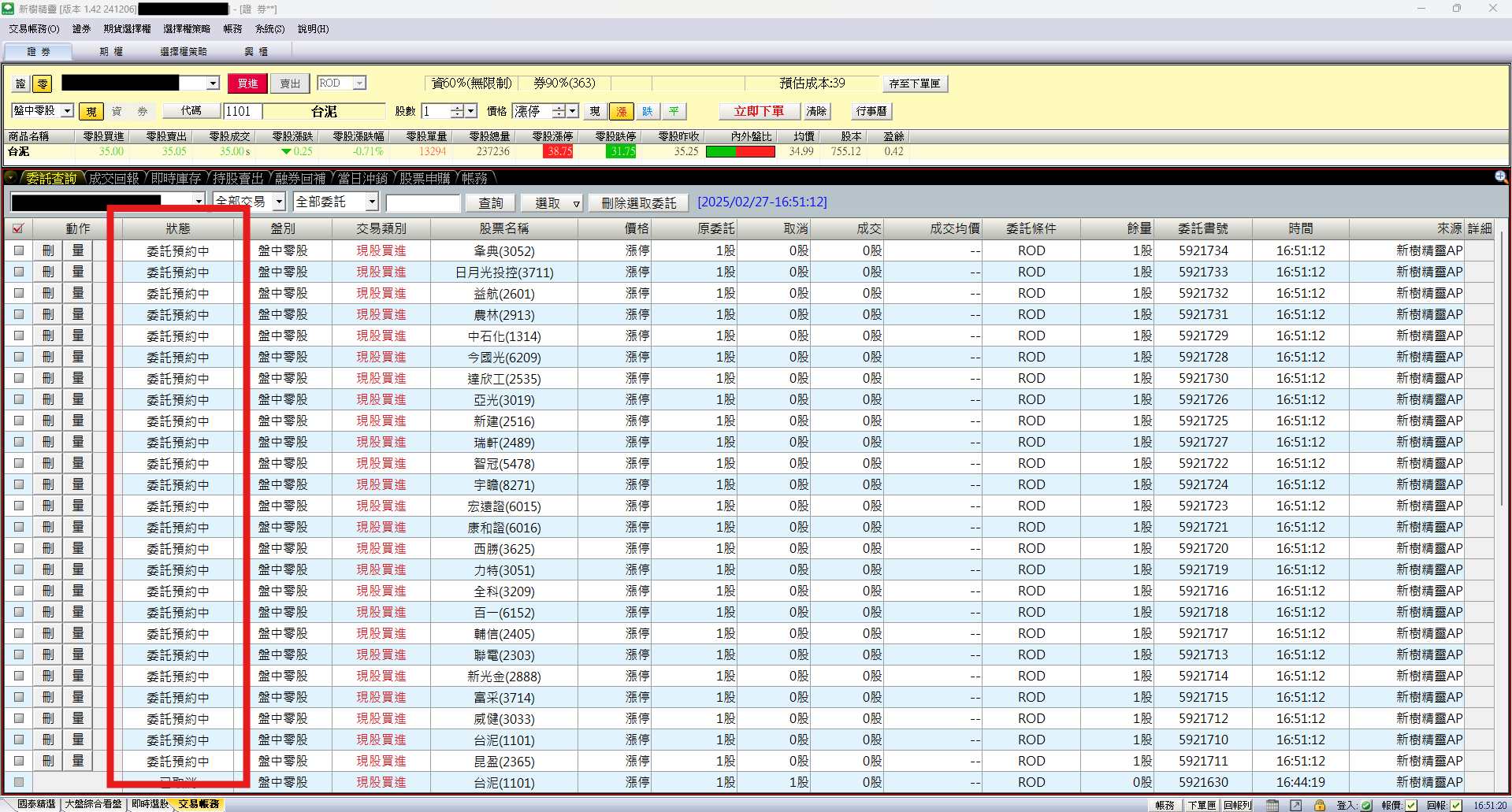The image size is (1512, 812).
Task: Toggle the select-all checkbox in table header
Action: coord(18,228)
